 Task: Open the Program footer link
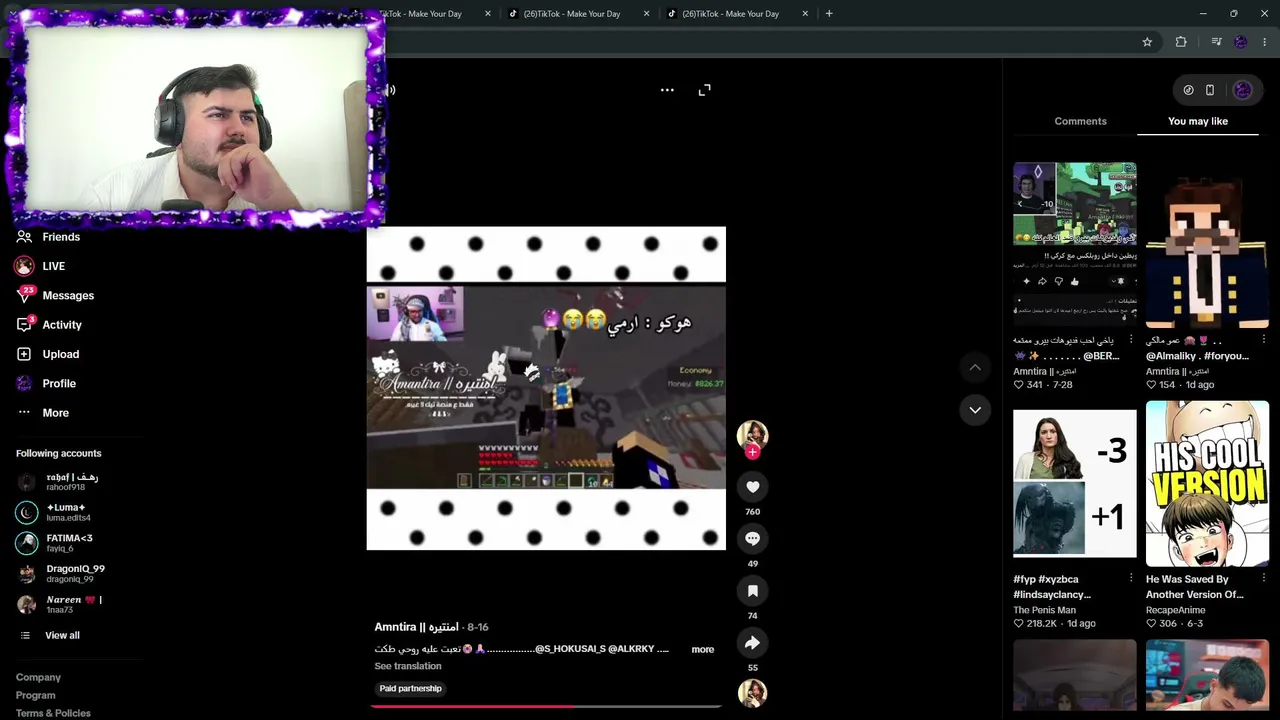35,696
